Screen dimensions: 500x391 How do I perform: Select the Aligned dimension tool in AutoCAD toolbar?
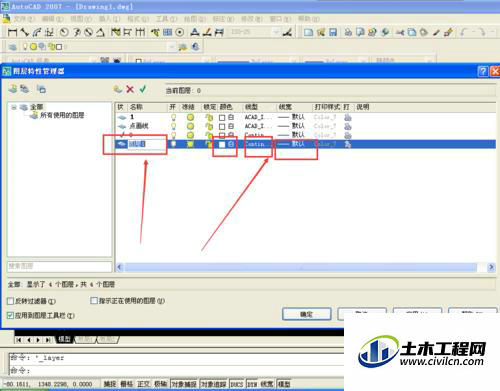(x=24, y=32)
